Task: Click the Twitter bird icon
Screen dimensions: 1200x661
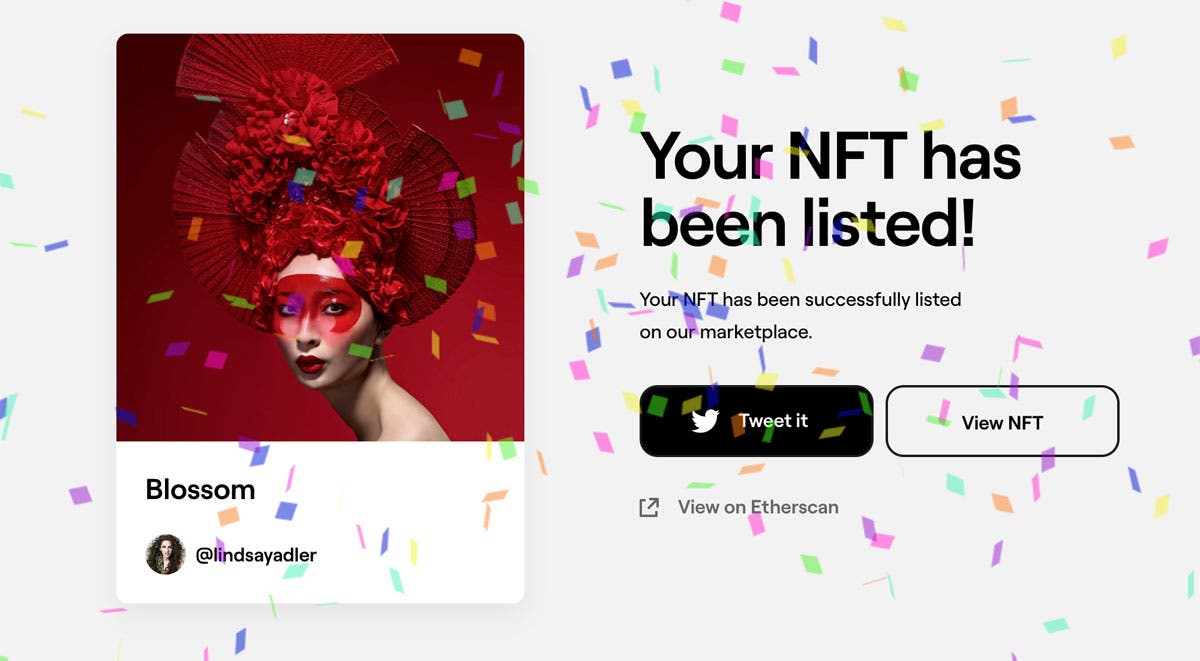Action: [705, 421]
